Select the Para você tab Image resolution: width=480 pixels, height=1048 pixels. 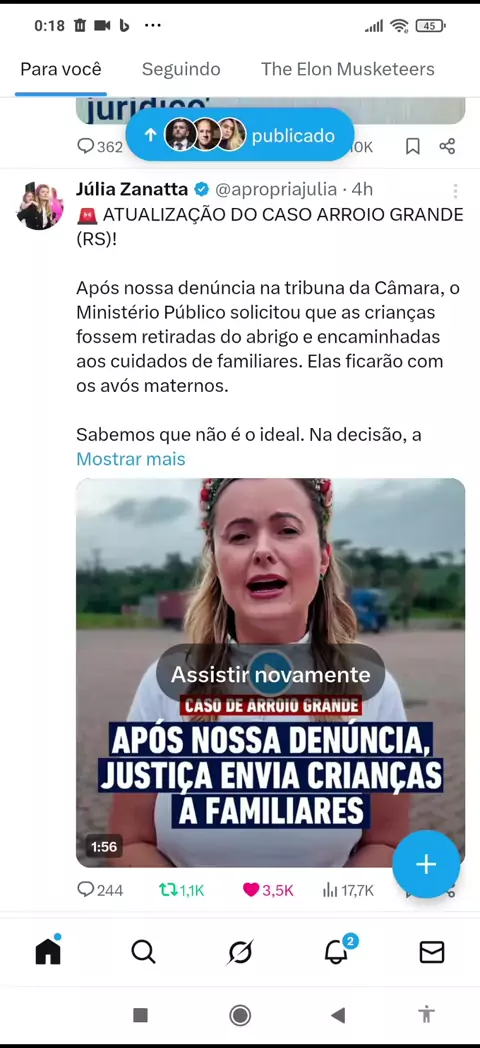tap(61, 69)
